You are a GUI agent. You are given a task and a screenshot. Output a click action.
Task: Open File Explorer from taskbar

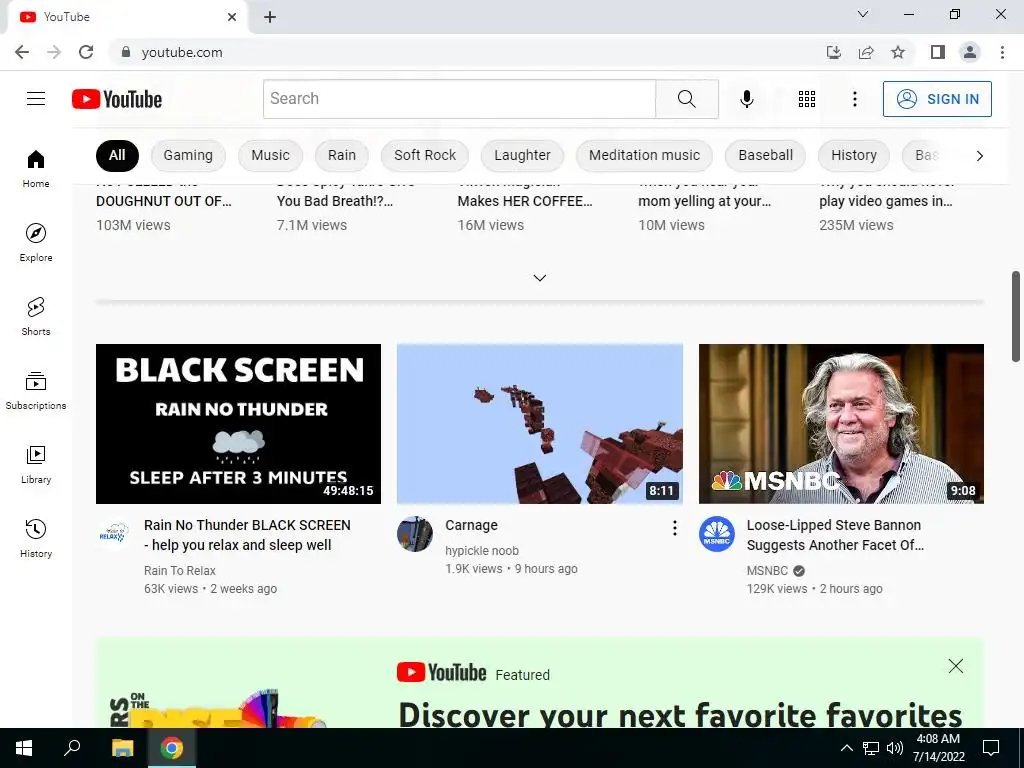click(x=122, y=748)
